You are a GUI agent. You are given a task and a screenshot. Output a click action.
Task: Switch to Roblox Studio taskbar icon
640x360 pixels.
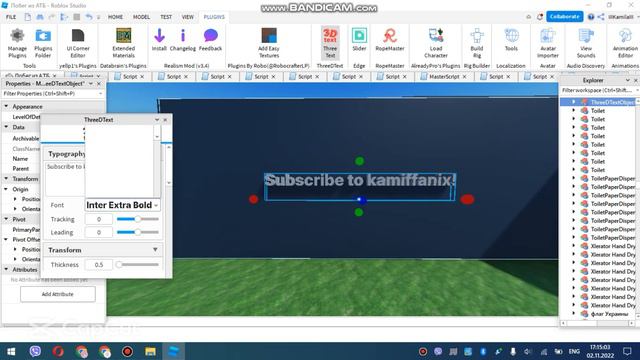(173, 351)
